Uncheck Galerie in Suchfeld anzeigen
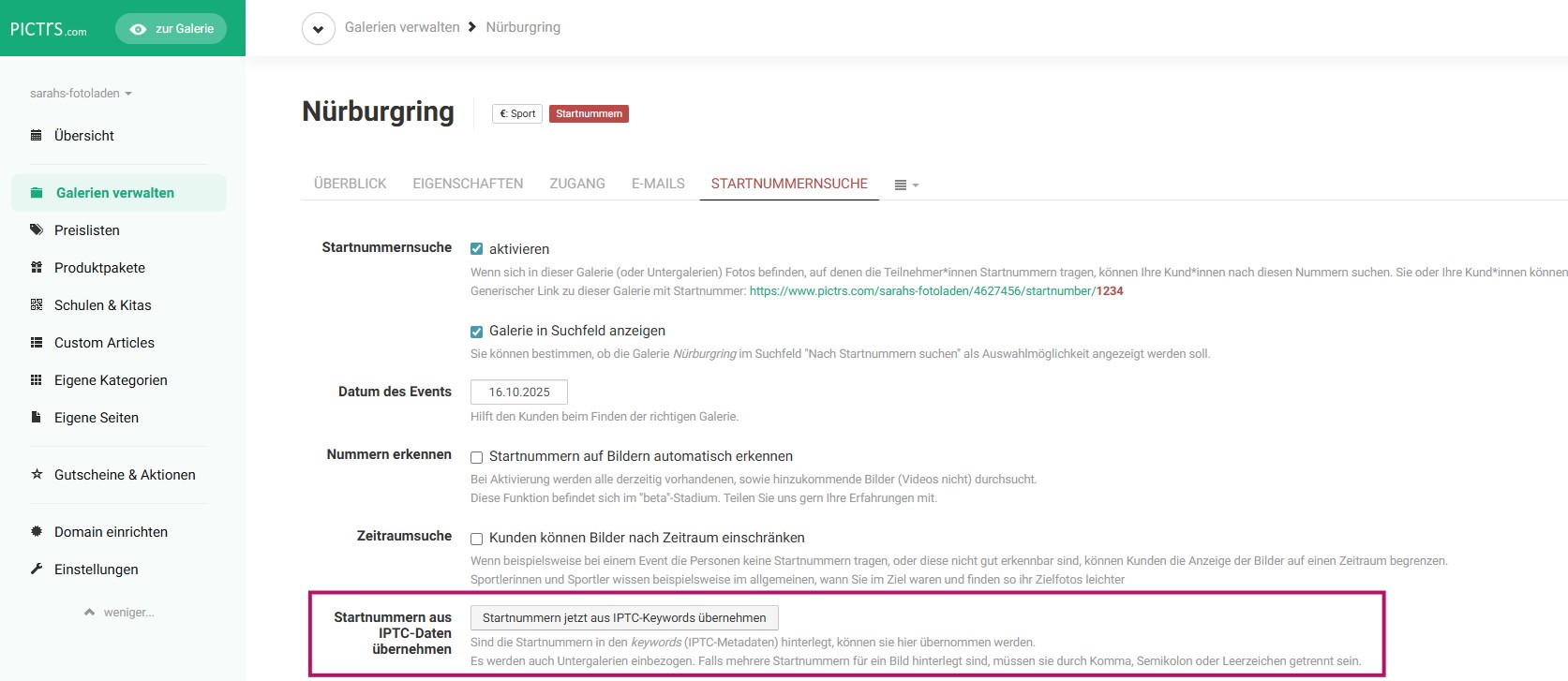1568x681 pixels. pos(476,332)
